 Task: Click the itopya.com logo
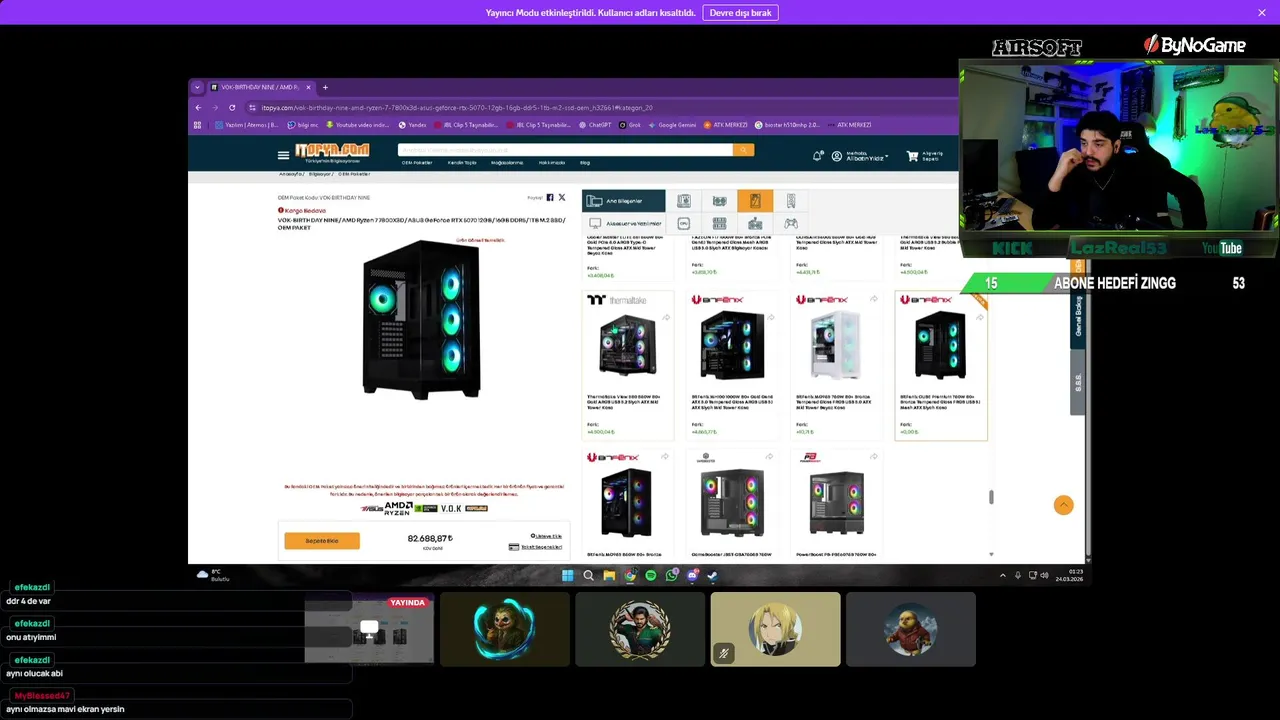click(x=332, y=152)
